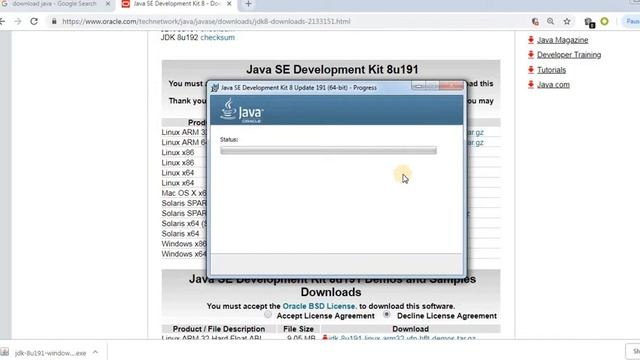640x360 pixels.
Task: Select Accept License Agreement radio for Demos
Action: pos(268,315)
